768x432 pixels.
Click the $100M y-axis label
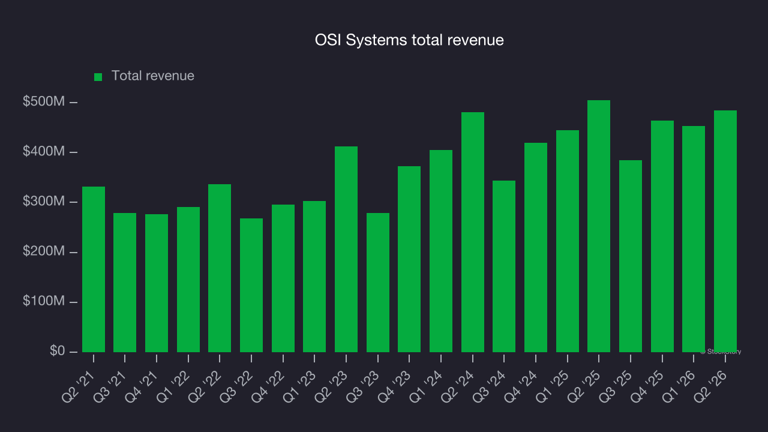click(44, 301)
